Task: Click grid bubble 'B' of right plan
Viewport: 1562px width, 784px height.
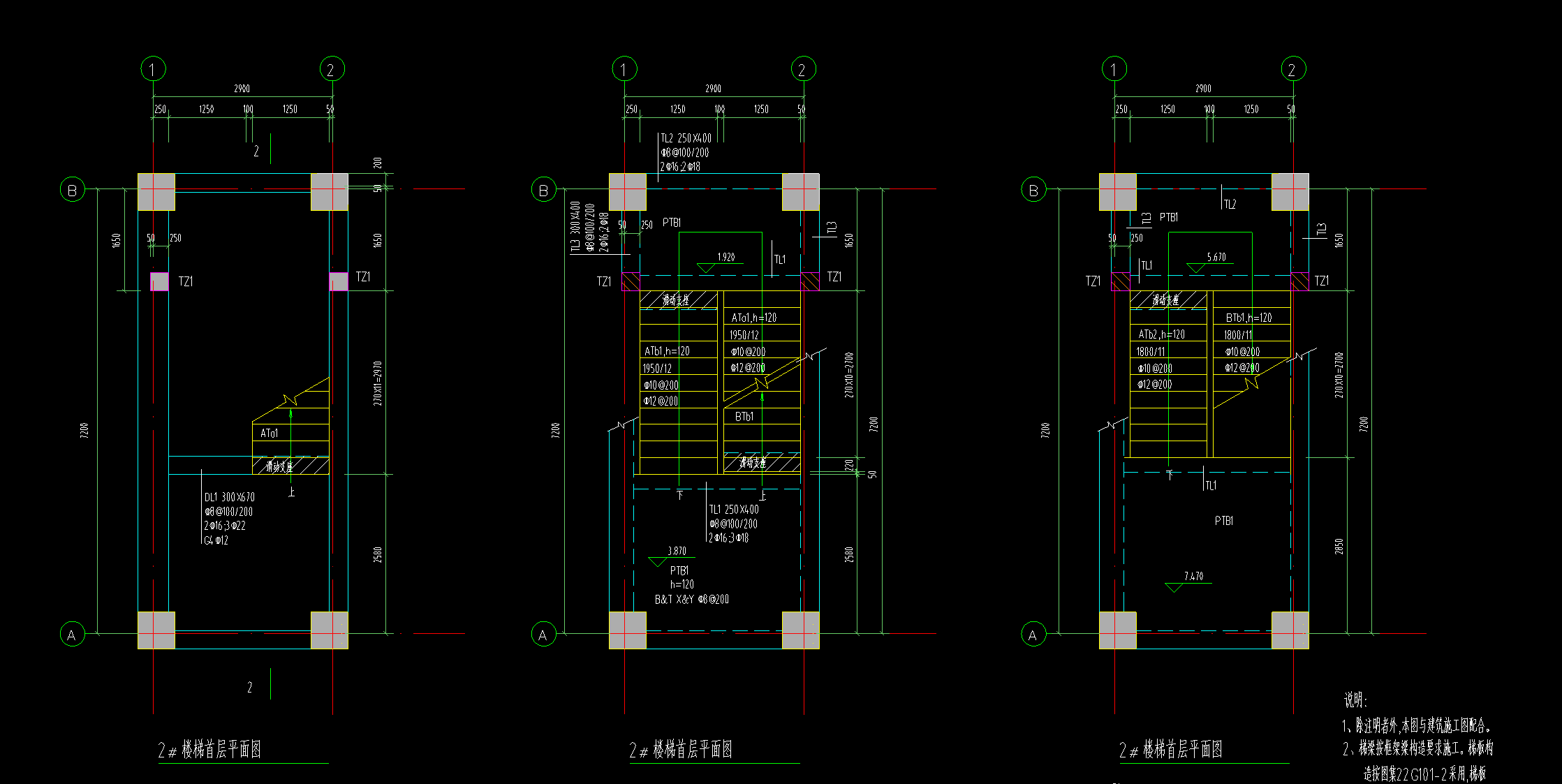Action: (1034, 189)
